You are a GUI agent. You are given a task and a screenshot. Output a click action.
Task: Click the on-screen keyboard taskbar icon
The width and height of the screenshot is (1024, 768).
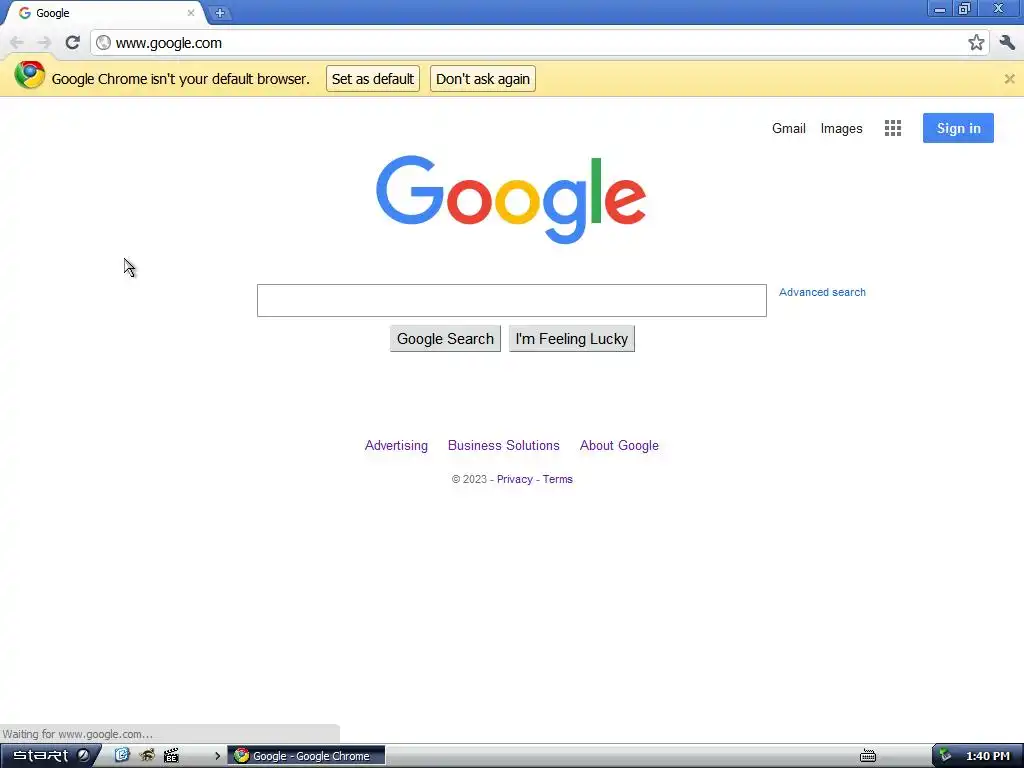867,756
